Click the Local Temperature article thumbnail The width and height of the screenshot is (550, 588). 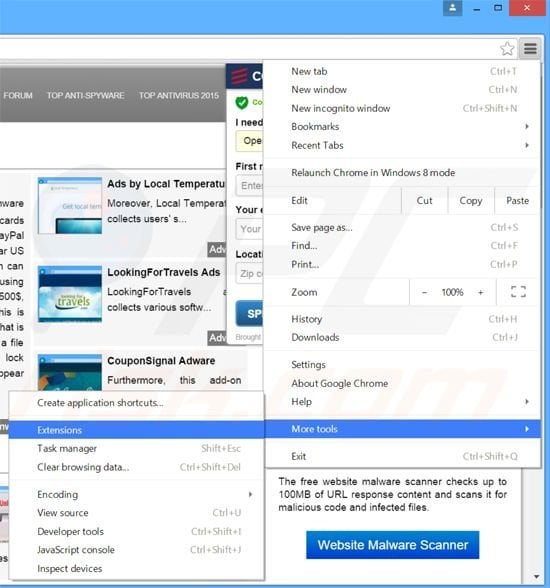coord(70,206)
